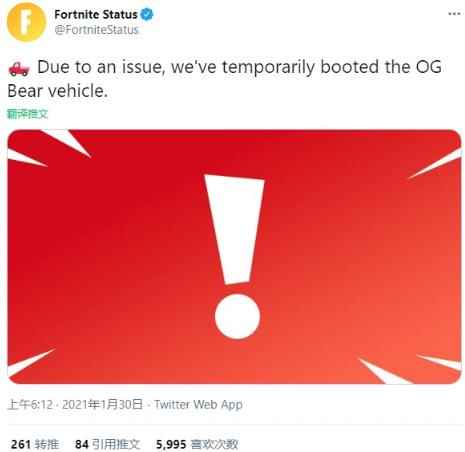This screenshot has width=465, height=452.
Task: View the 261 retweets list
Action: coord(35,444)
